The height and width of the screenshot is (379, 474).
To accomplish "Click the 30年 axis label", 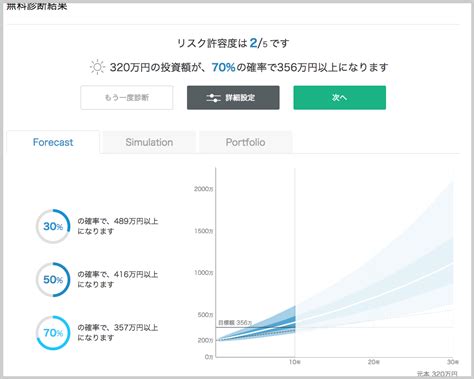I will pyautogui.click(x=452, y=362).
